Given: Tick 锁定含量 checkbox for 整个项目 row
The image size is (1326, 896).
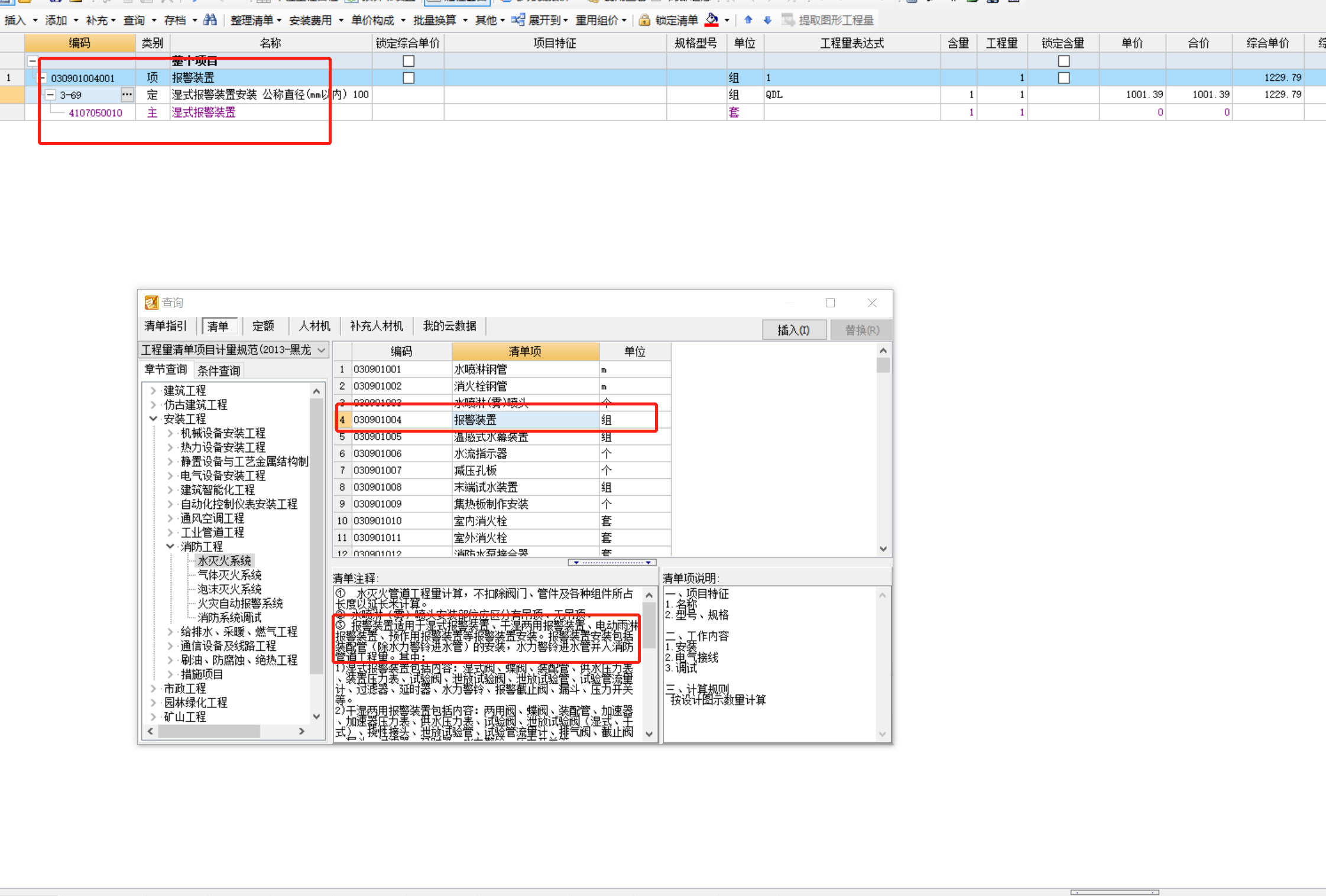Looking at the screenshot, I should 1064,61.
